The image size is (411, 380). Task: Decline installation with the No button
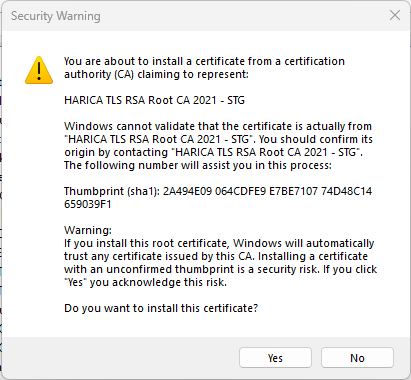tap(357, 358)
